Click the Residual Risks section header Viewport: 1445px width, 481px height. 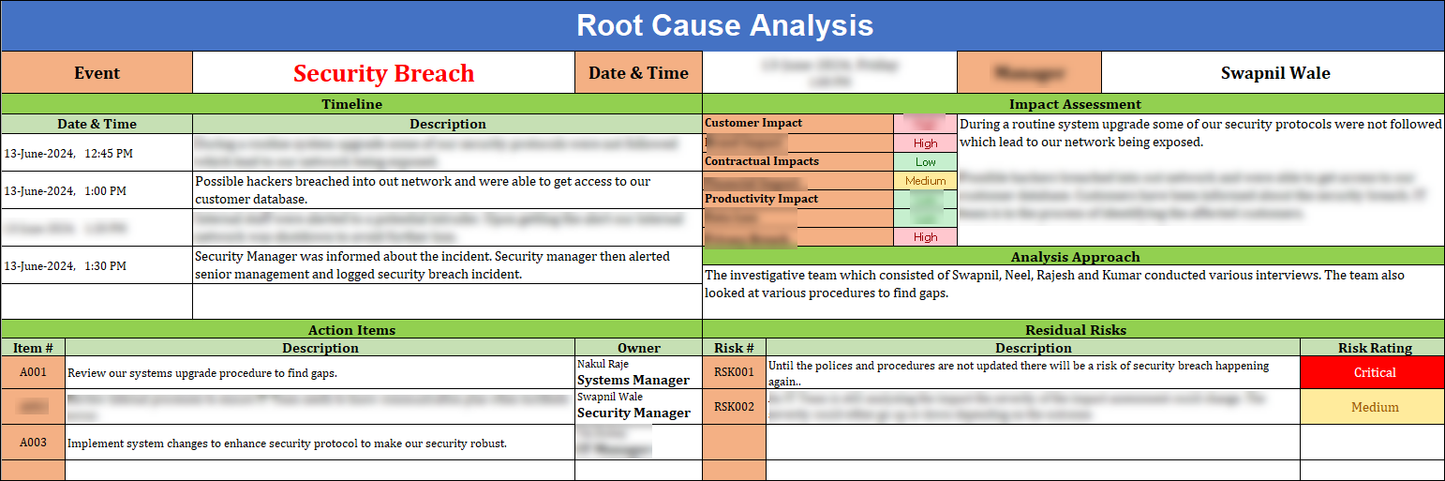[x=1074, y=330]
